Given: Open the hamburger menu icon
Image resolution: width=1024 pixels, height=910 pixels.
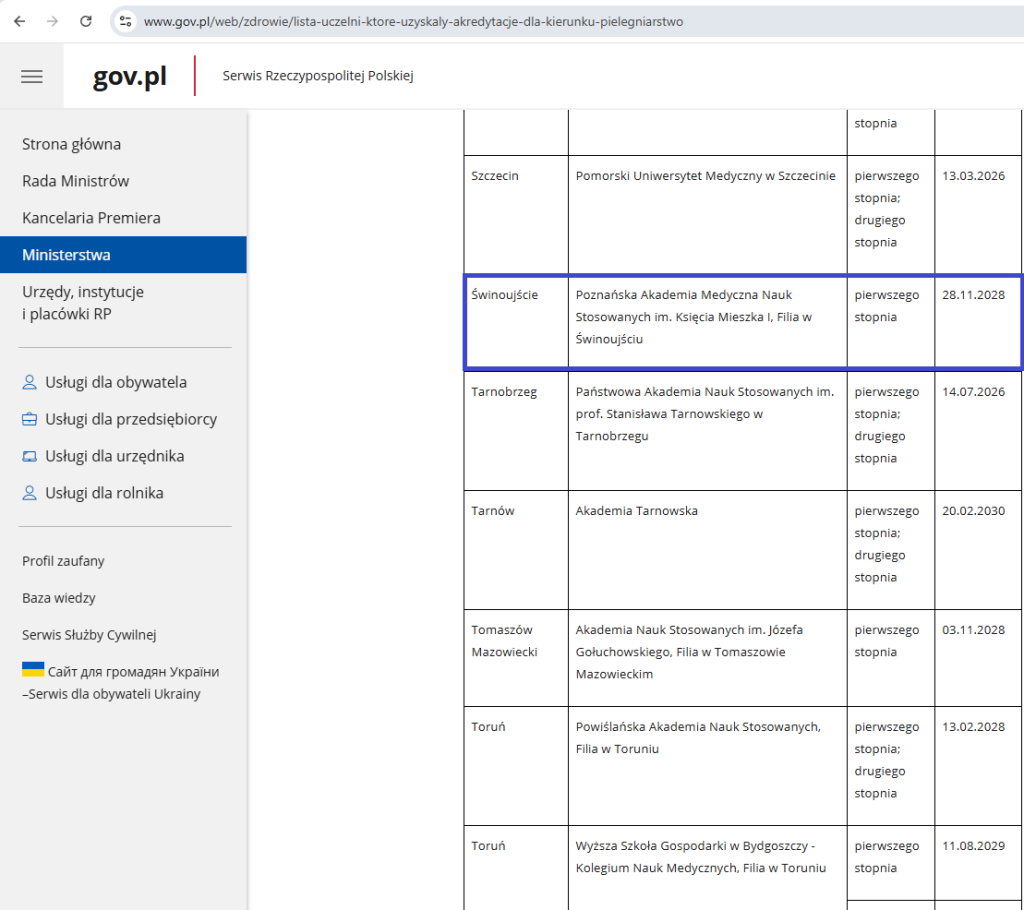Looking at the screenshot, I should click(32, 76).
